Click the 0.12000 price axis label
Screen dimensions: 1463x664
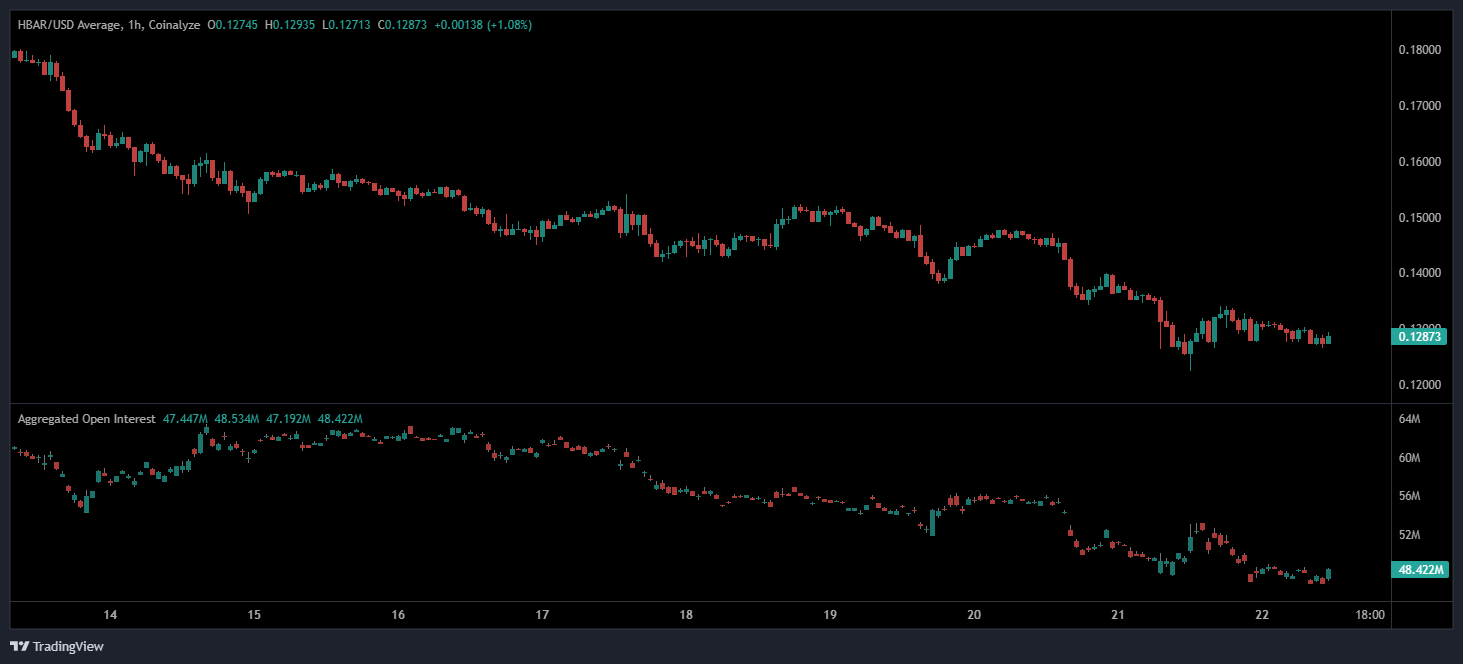(1420, 385)
